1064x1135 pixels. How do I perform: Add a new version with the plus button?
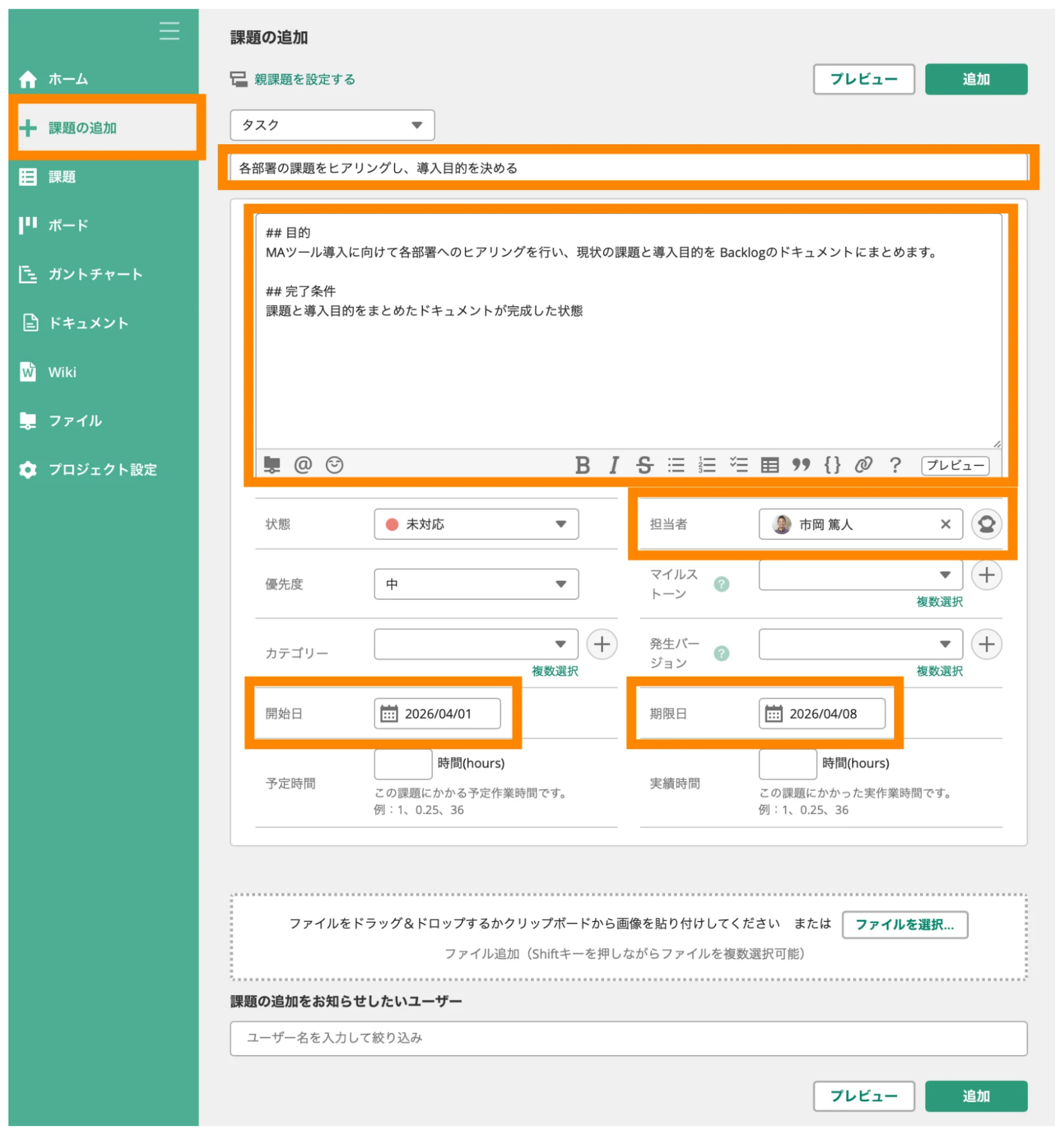click(x=986, y=644)
